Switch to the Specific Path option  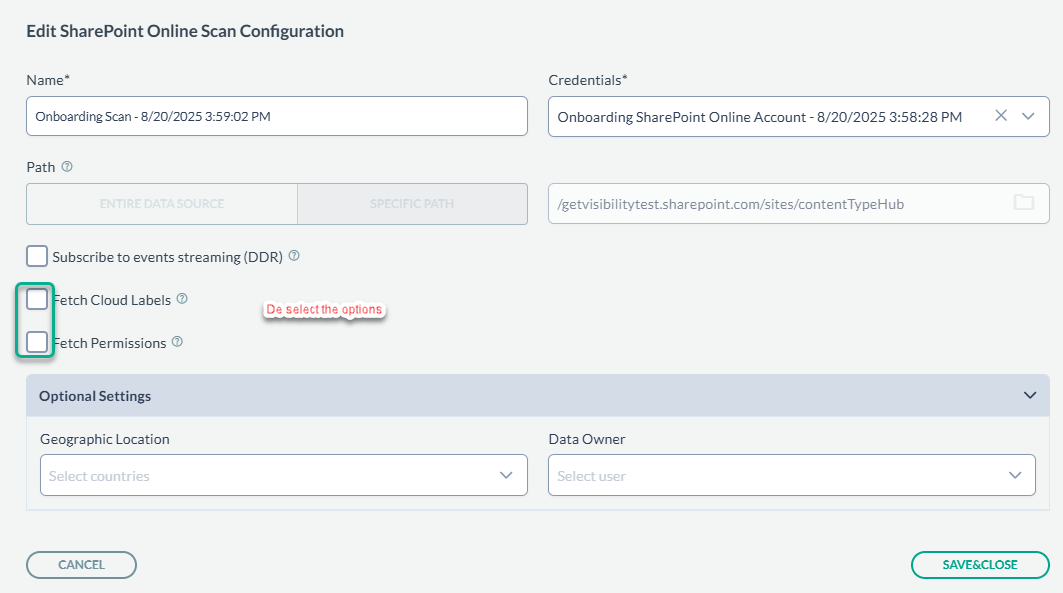pos(412,204)
